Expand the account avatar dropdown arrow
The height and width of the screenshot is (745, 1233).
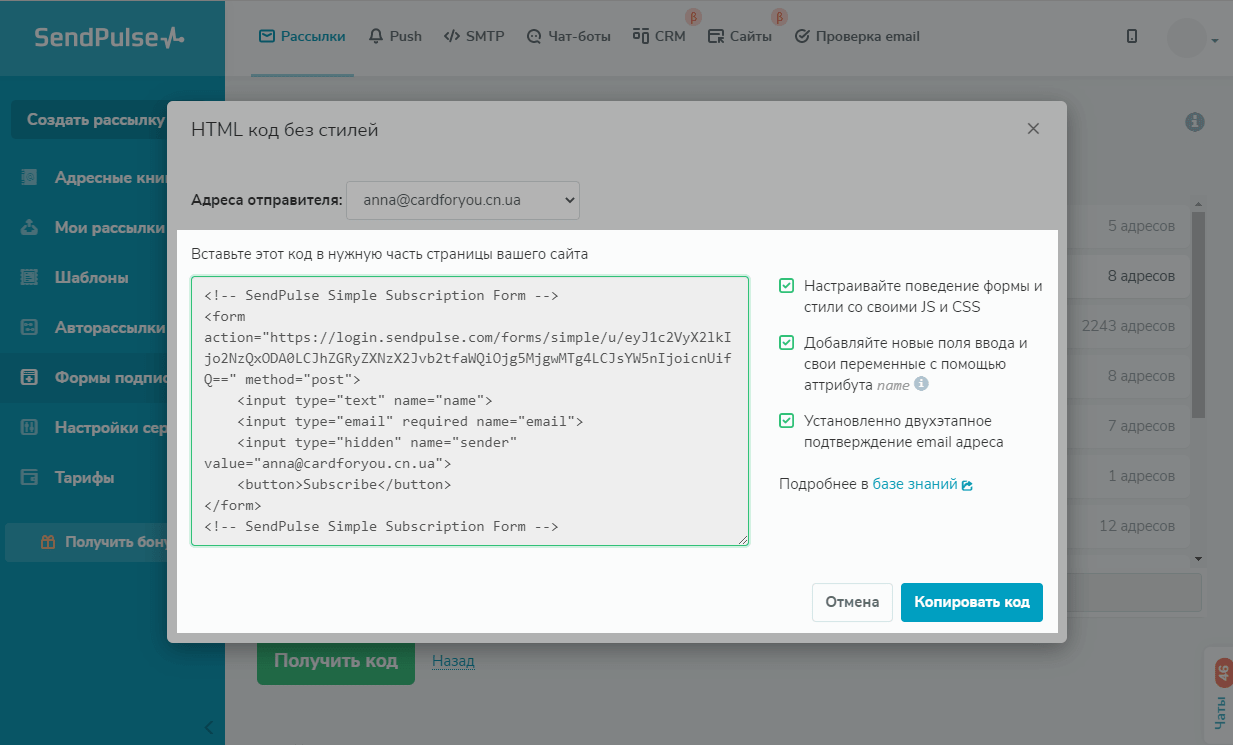pos(1215,41)
